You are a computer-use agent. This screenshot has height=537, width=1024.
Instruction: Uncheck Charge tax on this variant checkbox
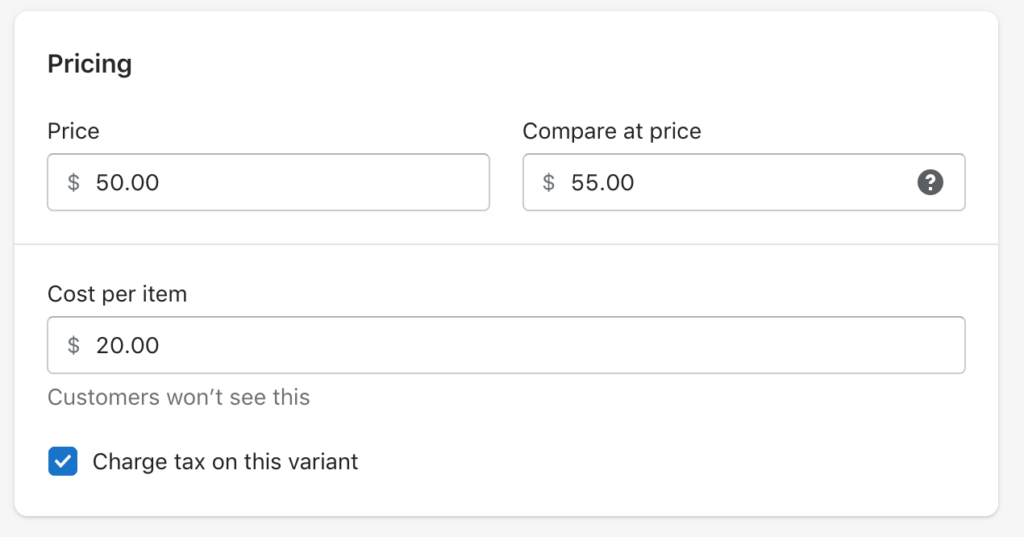pos(63,461)
